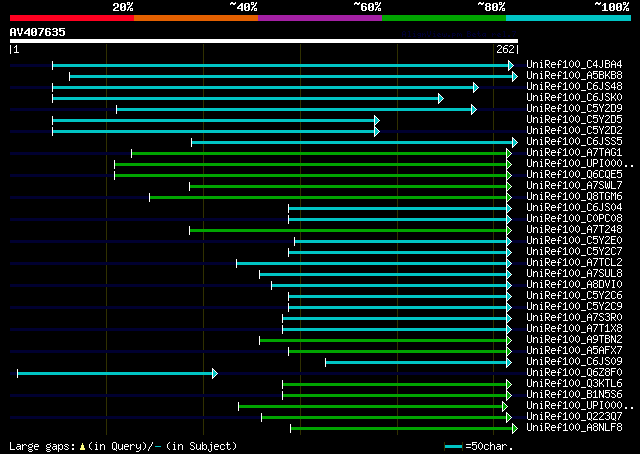Click the cyan alignment bar for C4JBA4
This screenshot has width=640, height=454.
(283, 65)
